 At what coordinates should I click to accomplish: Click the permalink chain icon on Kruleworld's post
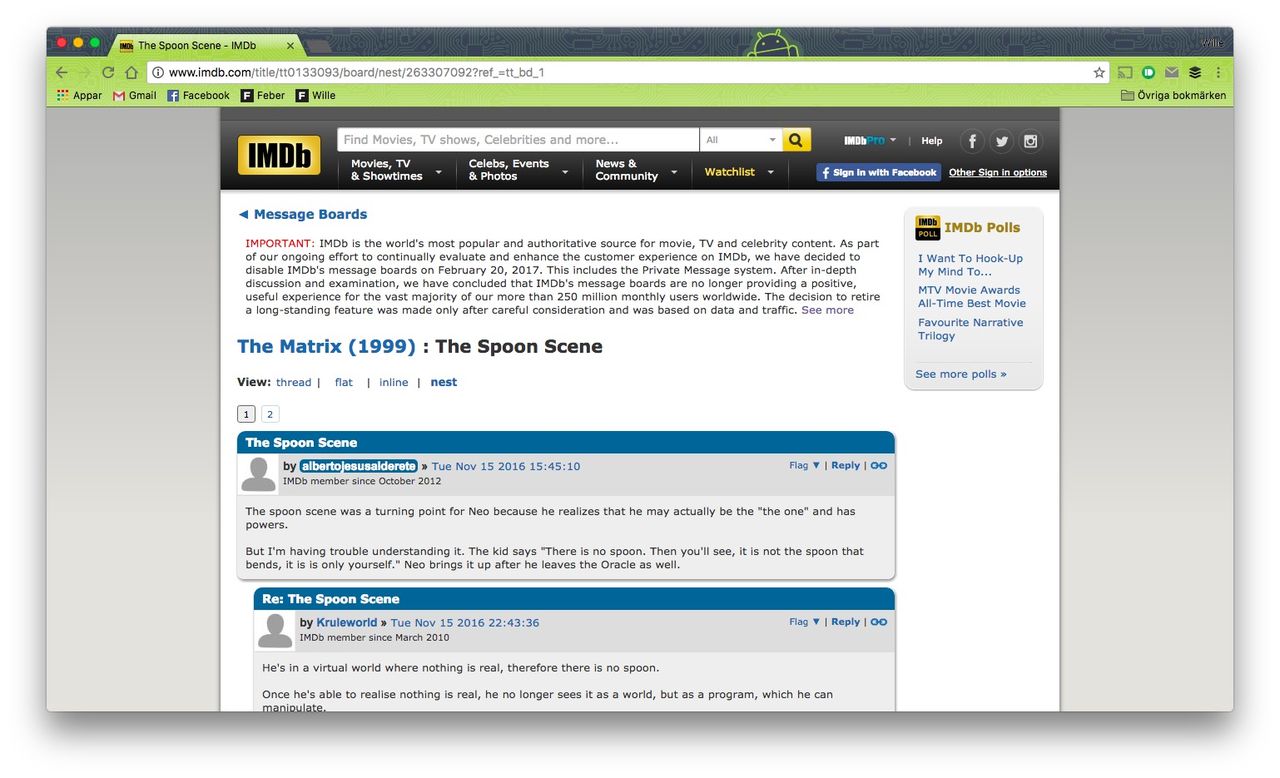pyautogui.click(x=878, y=621)
